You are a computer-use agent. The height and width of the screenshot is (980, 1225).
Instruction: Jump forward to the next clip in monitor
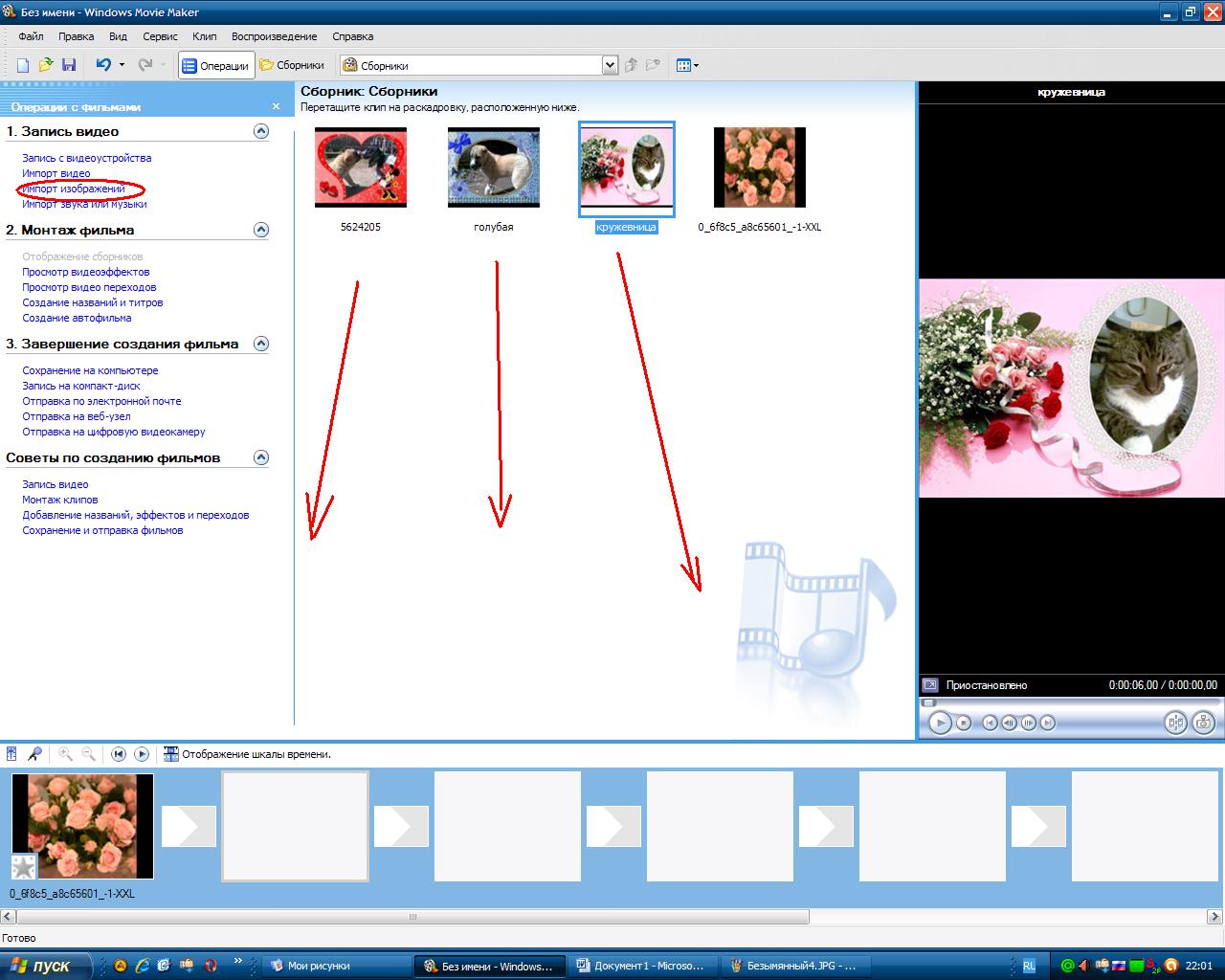1048,724
